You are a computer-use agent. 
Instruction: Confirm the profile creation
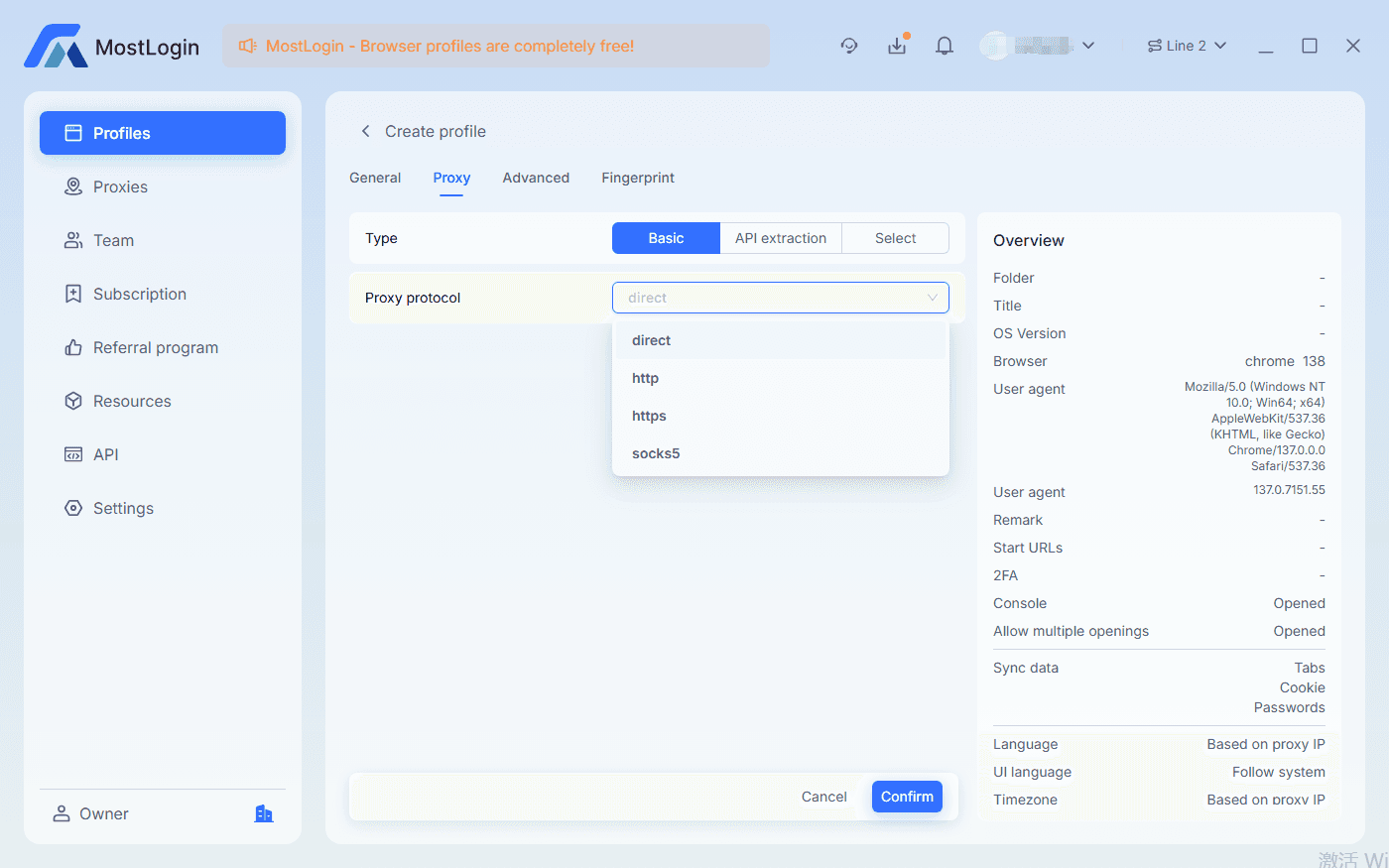coord(906,797)
